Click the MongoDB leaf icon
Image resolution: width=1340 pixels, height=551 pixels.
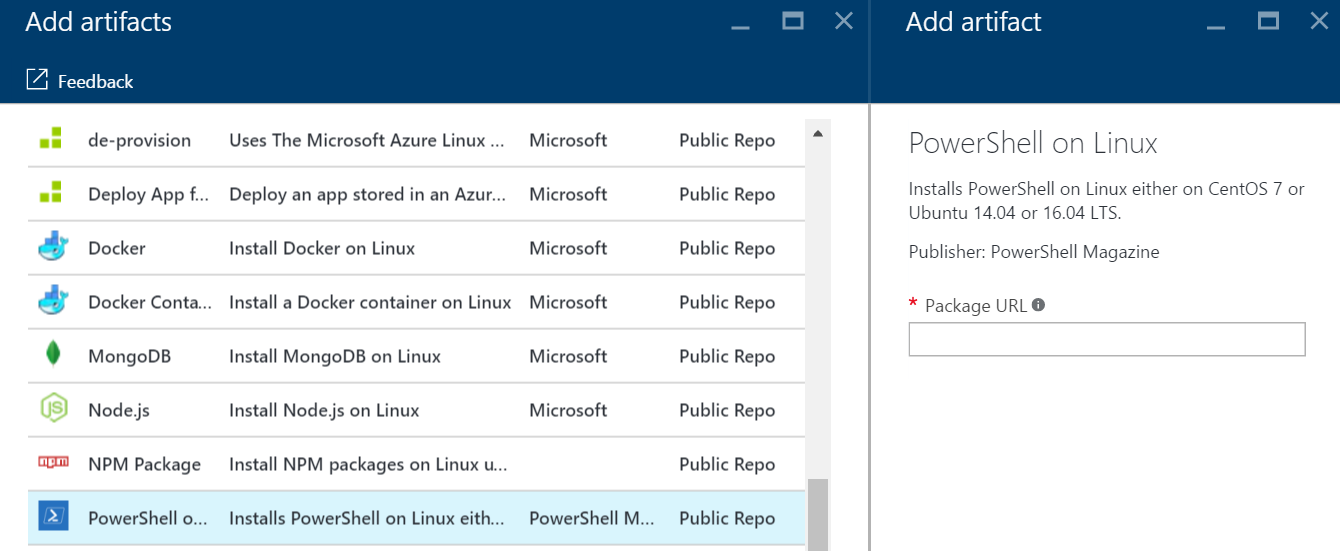pos(52,356)
